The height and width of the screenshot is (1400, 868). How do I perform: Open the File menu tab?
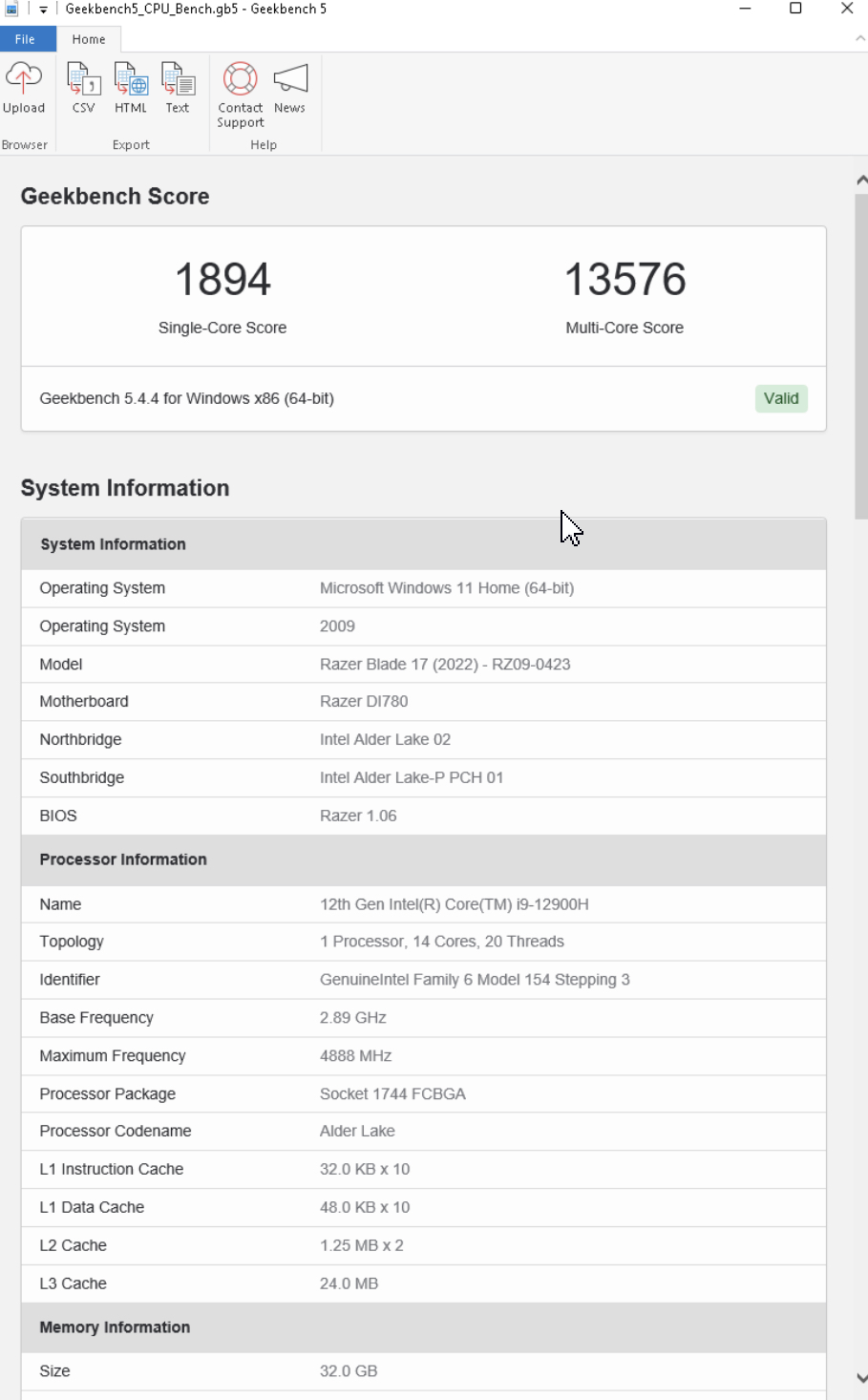26,39
